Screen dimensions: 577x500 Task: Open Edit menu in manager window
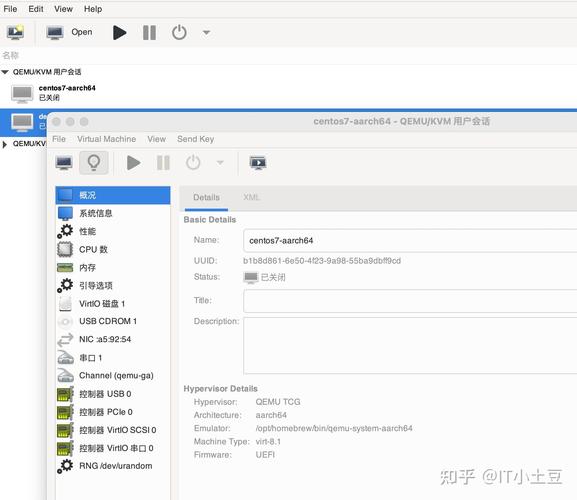coord(36,9)
